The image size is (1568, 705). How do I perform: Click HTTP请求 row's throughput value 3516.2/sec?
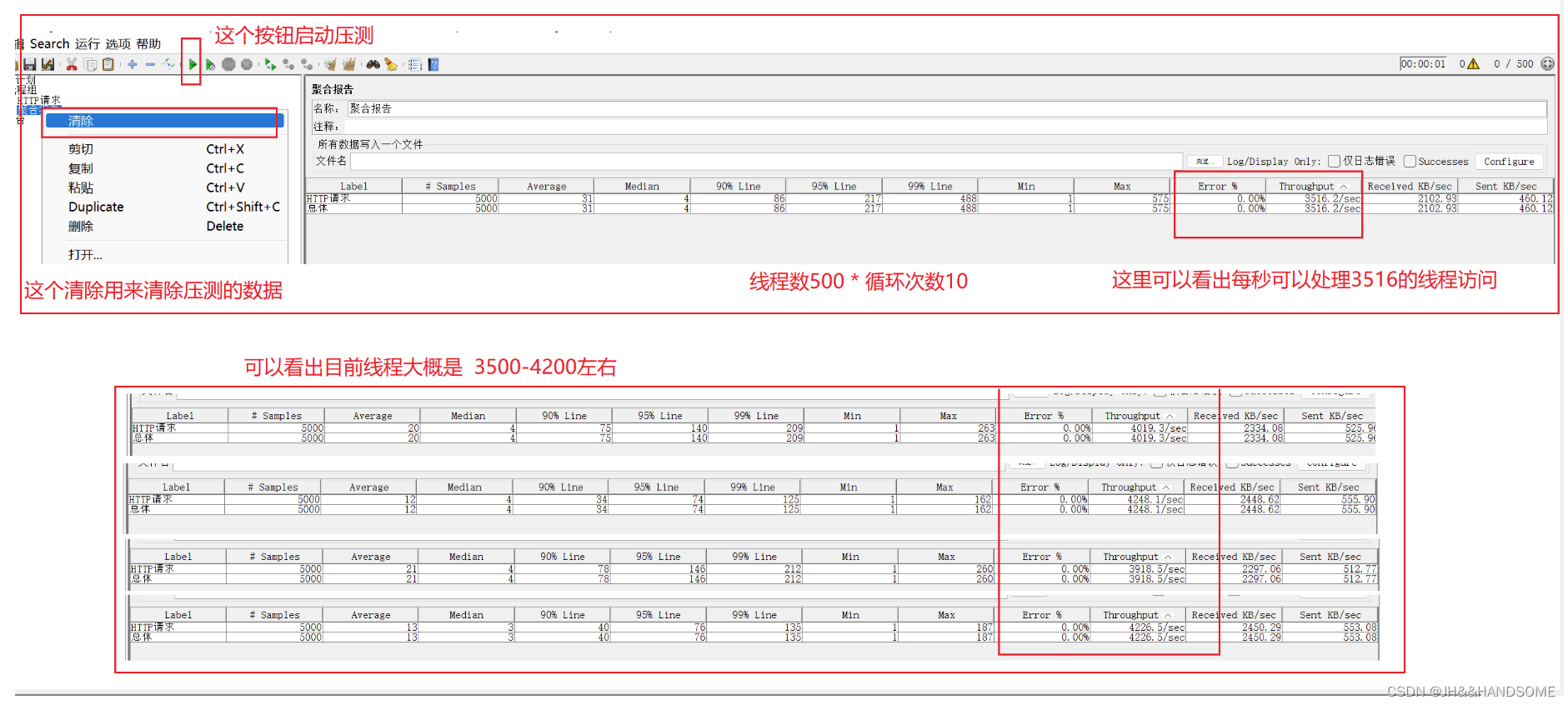1333,199
